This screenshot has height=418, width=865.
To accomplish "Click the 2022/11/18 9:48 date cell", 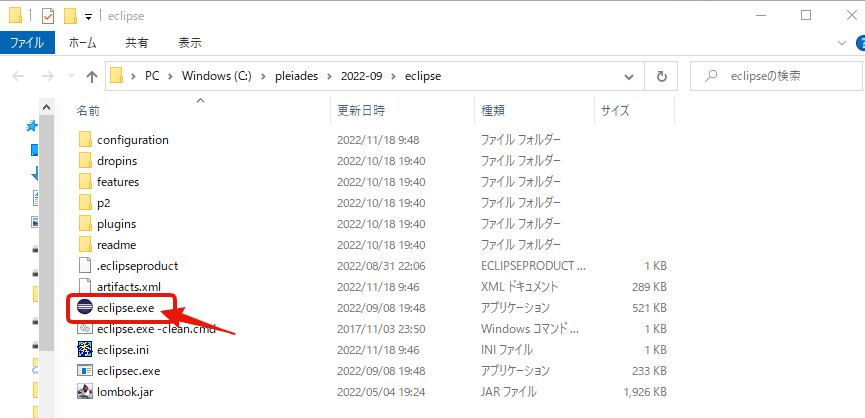I will click(378, 140).
